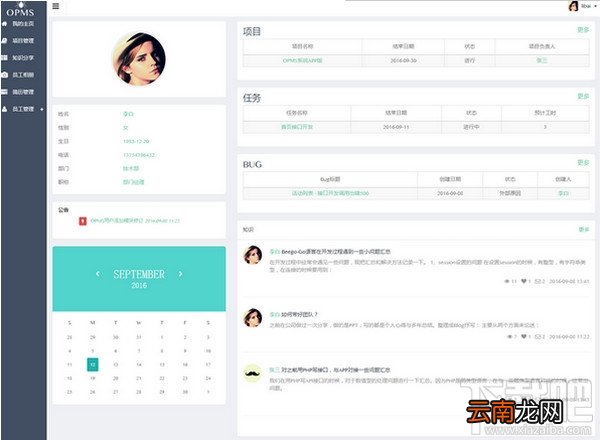
Task: Click the SEPTEMBER 2016 calendar title
Action: pos(139,279)
